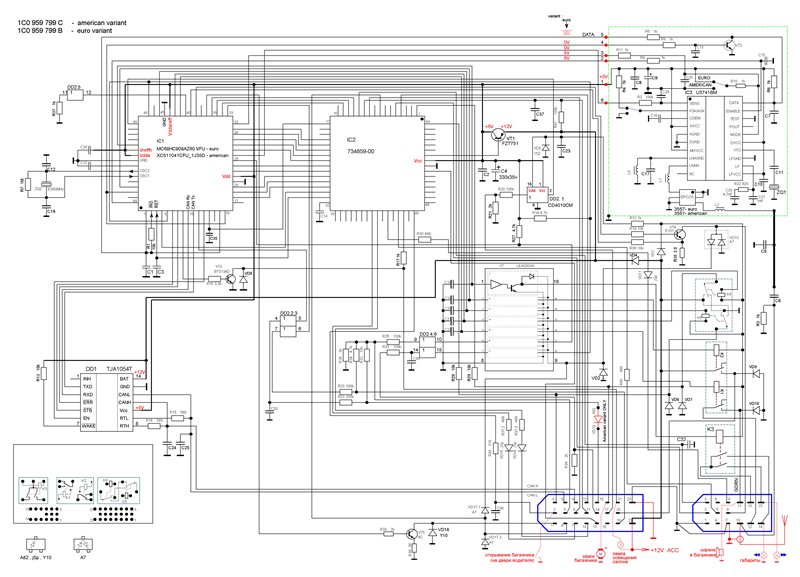Click the WAKE pin on DD1
Image resolution: width=800 pixels, height=577 pixels.
[89, 425]
